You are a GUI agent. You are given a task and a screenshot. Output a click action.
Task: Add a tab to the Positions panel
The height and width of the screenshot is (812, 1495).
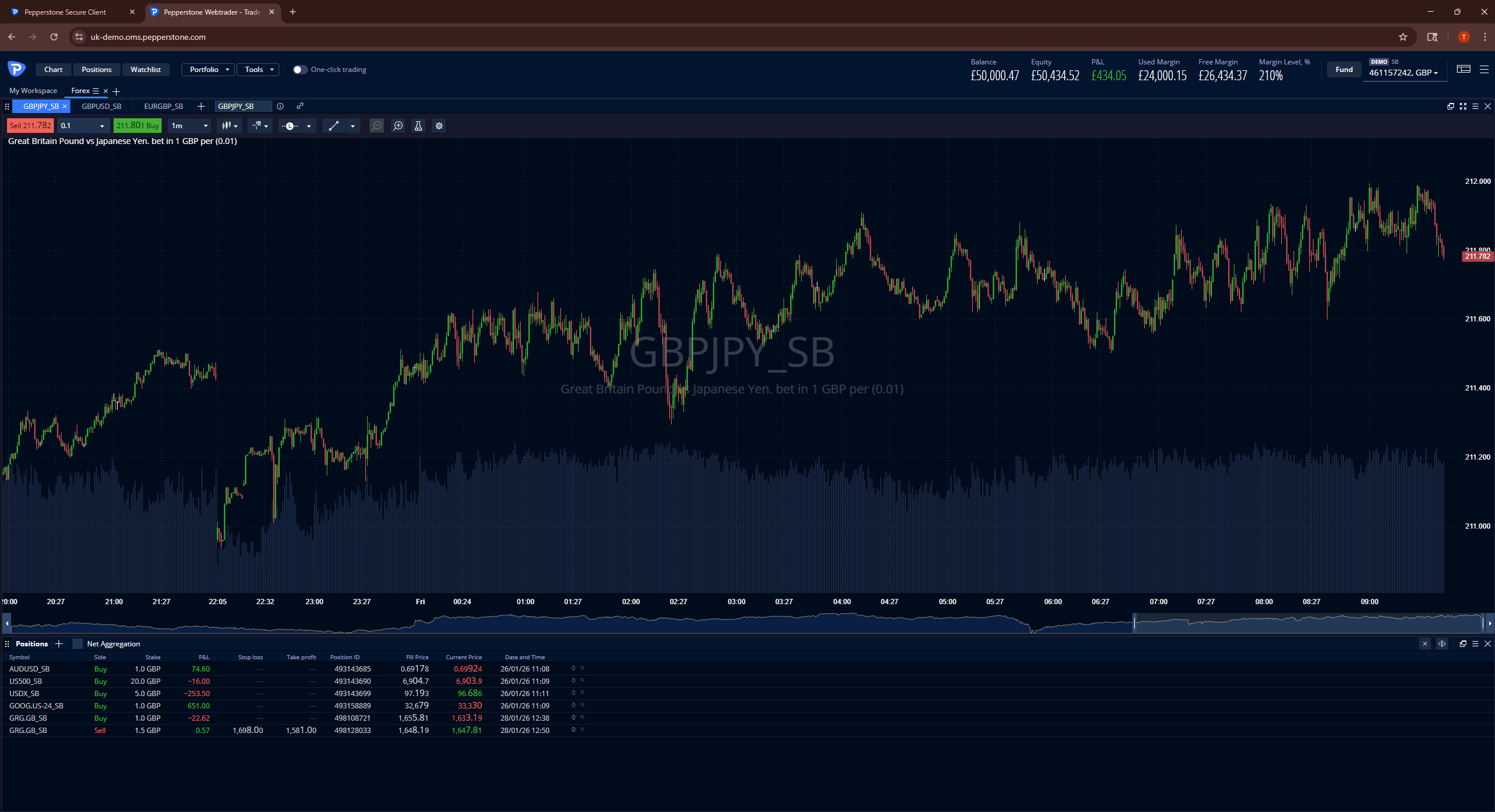tap(59, 643)
